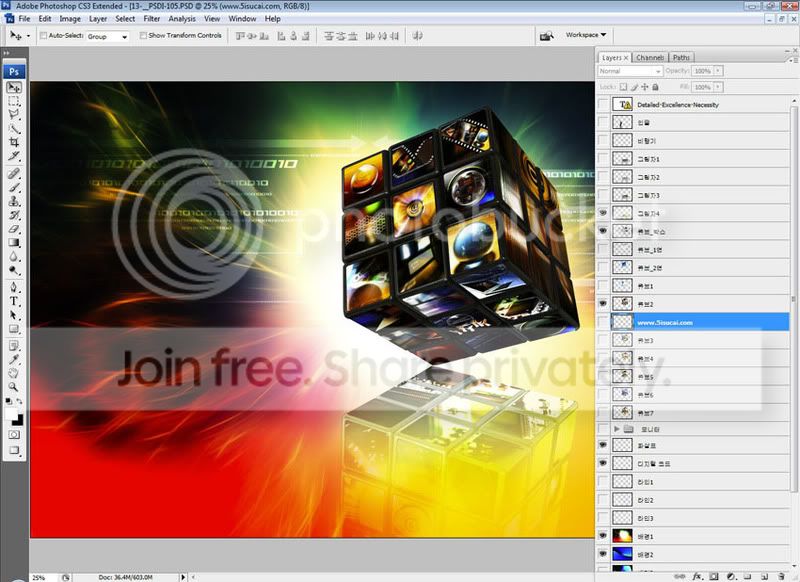Show the 라인1 layer visibility box
The height and width of the screenshot is (582, 800).
603,481
